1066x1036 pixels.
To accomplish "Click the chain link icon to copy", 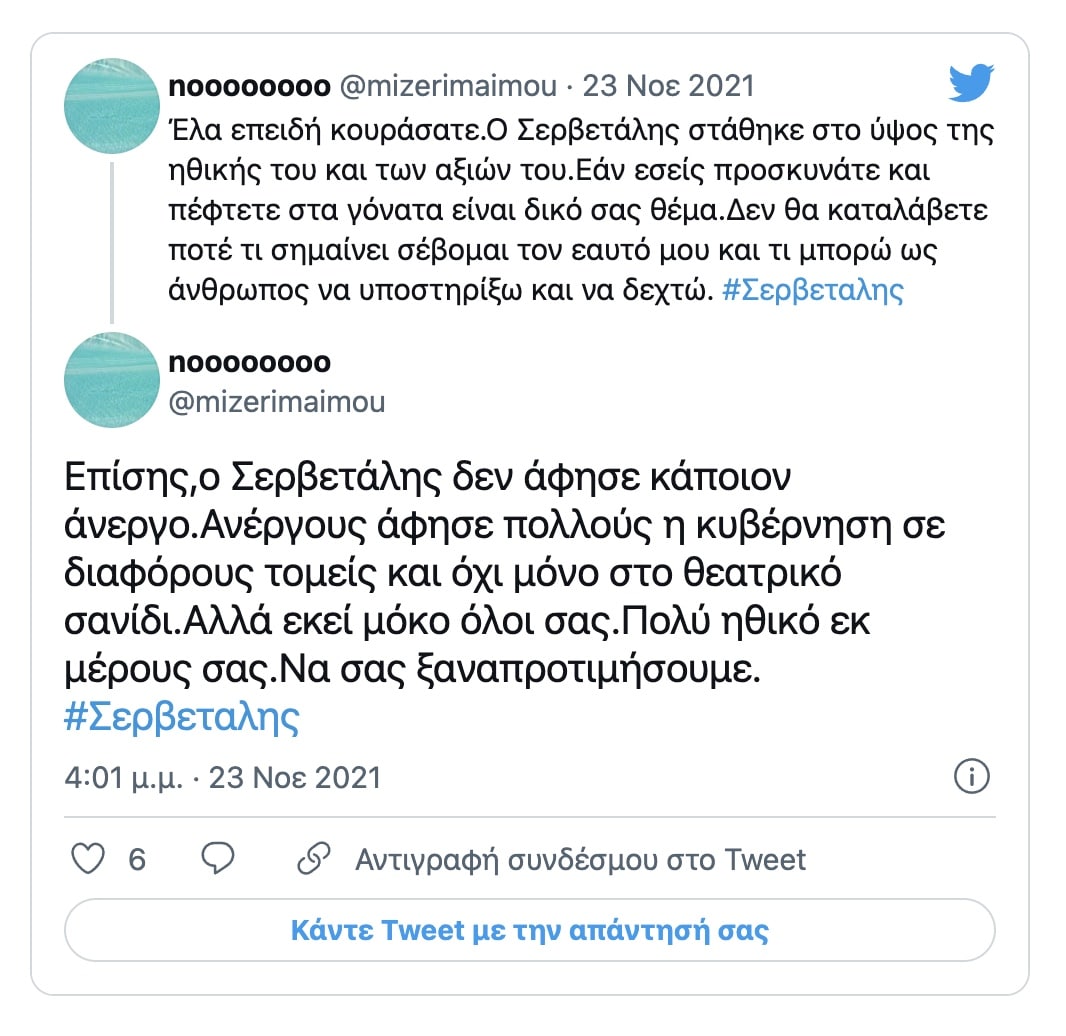I will [x=318, y=858].
